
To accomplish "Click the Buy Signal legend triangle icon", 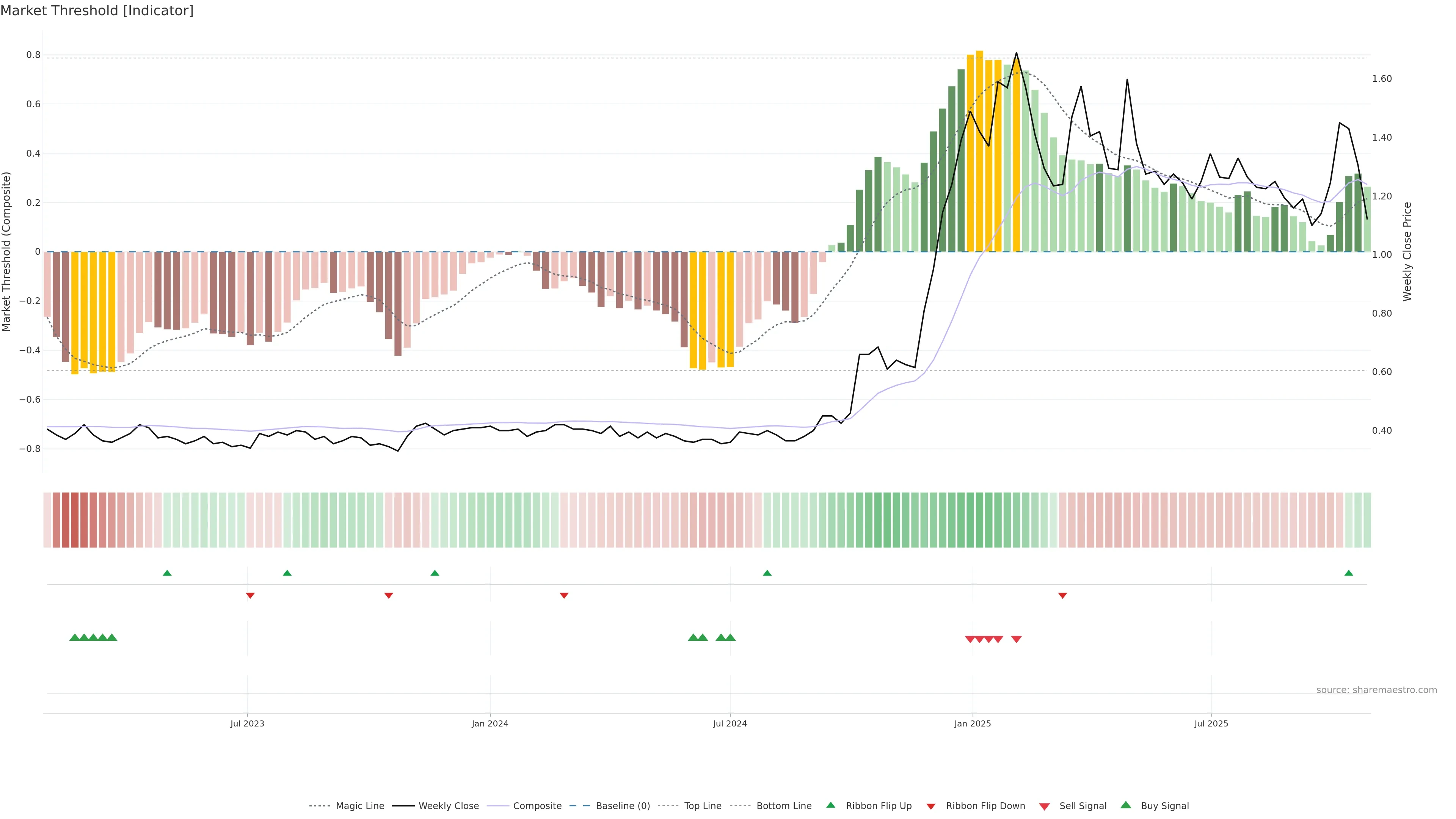I will [x=1125, y=805].
